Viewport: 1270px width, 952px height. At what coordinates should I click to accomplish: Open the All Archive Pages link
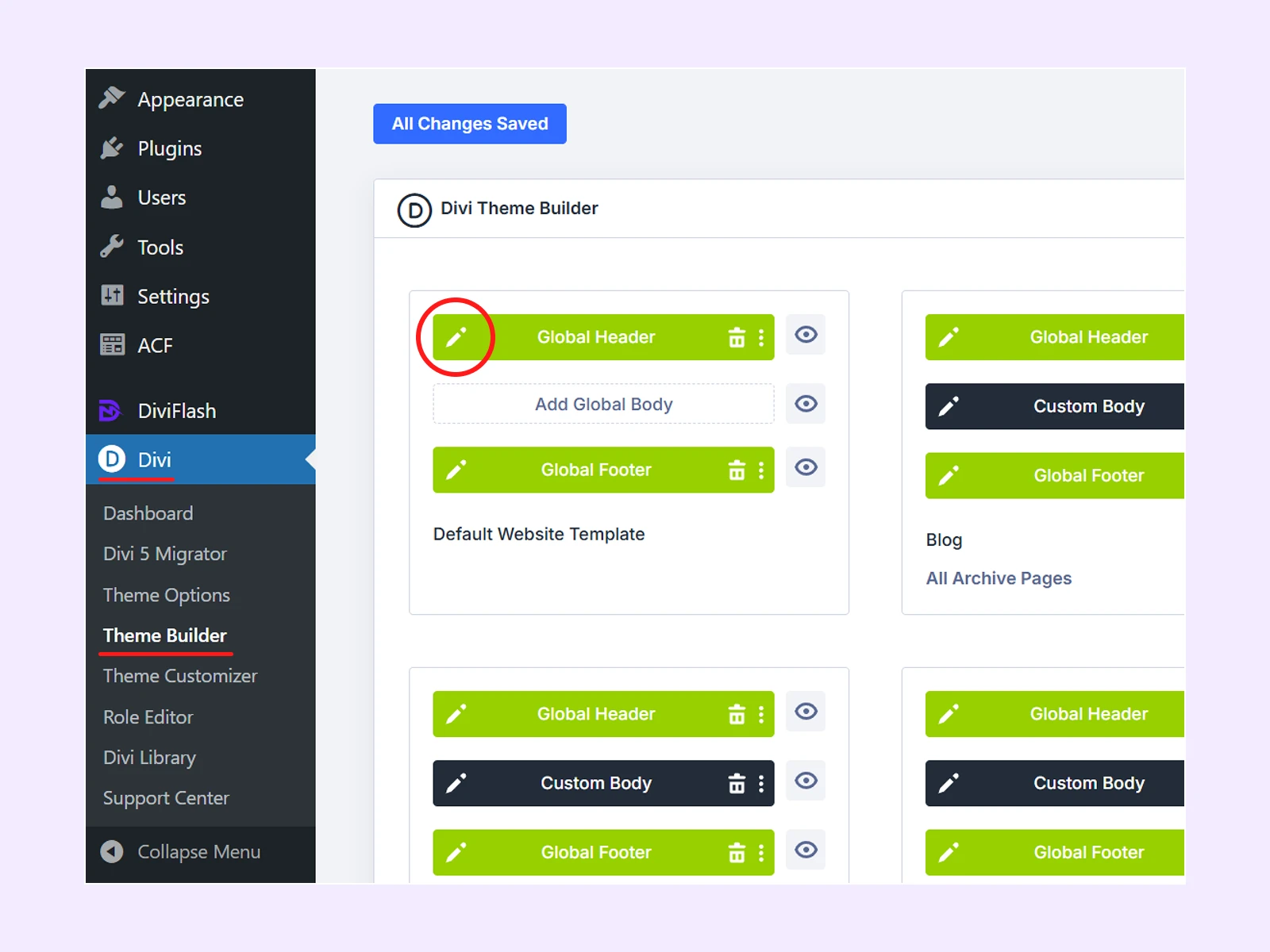point(999,578)
